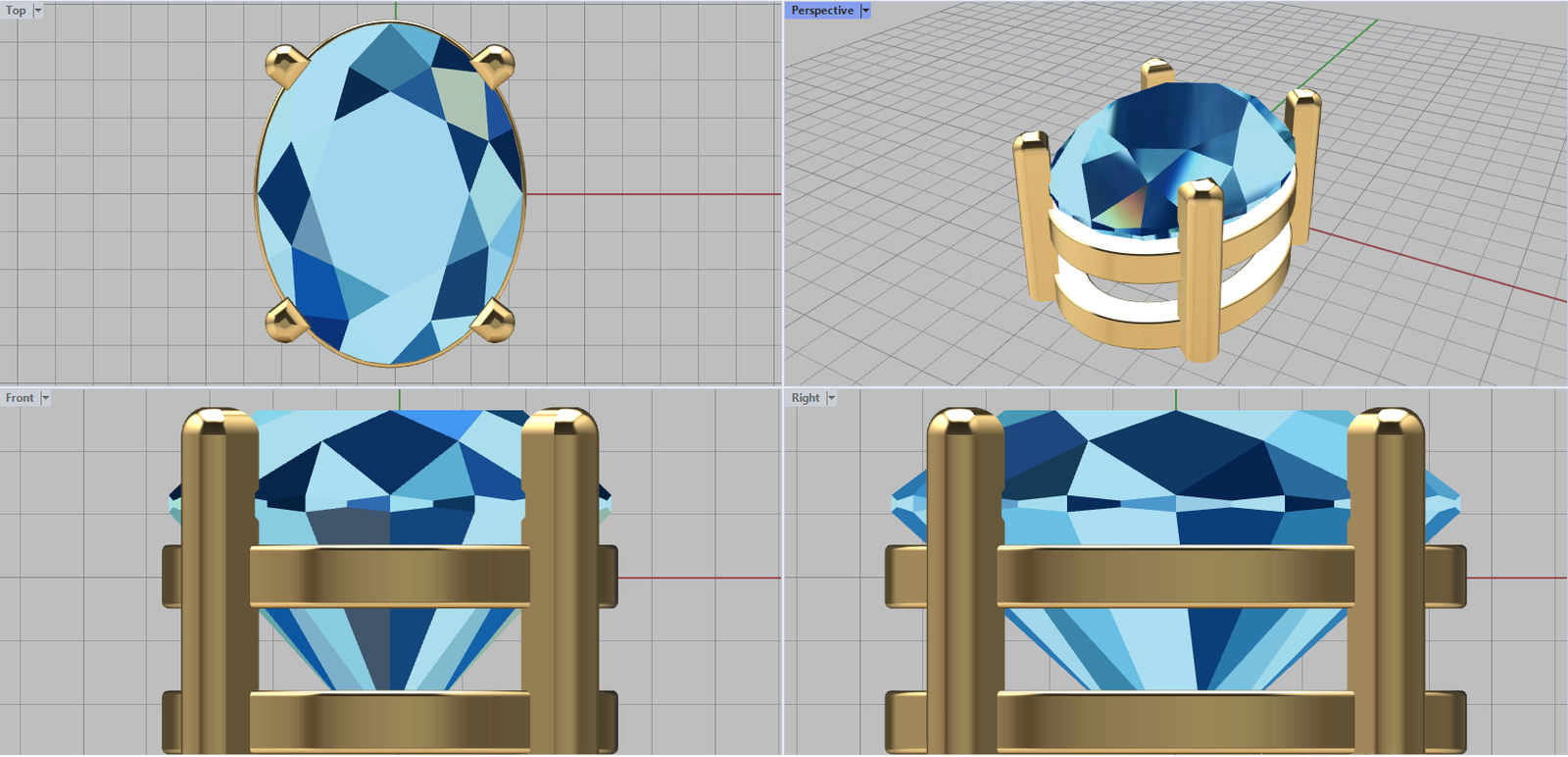Select the Right viewport title label

tap(806, 398)
